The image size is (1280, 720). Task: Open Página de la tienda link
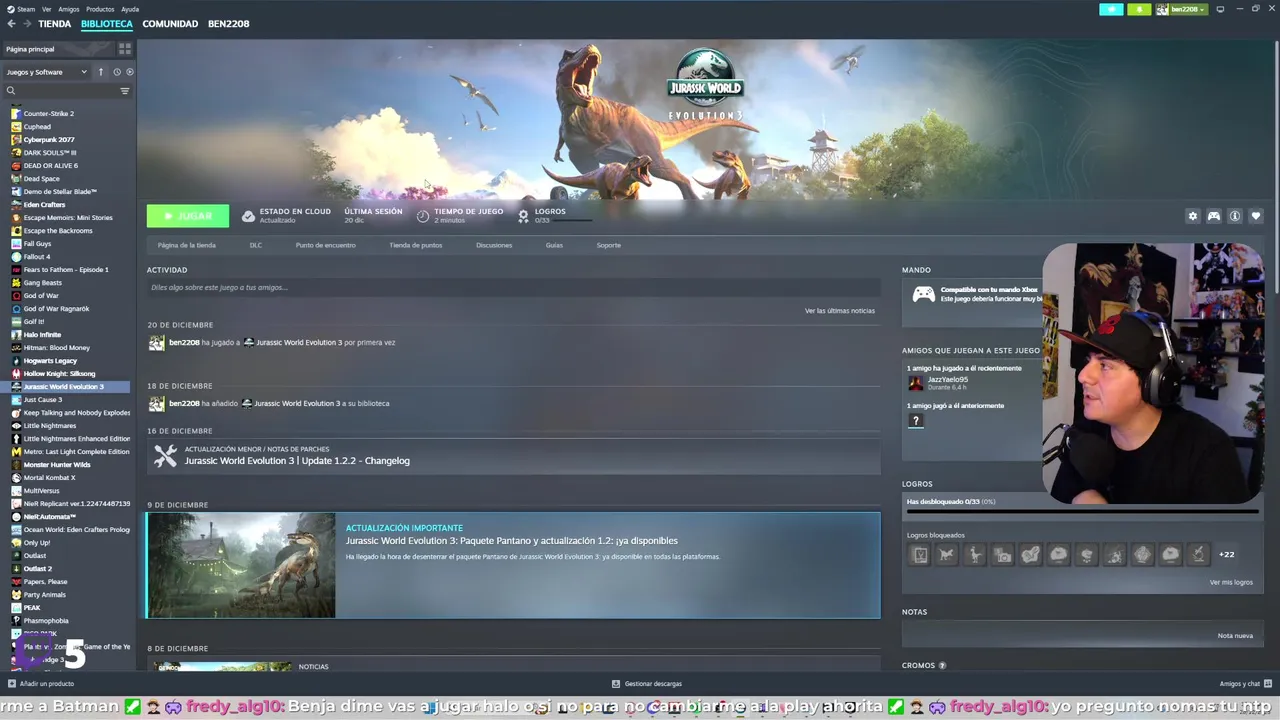point(186,245)
